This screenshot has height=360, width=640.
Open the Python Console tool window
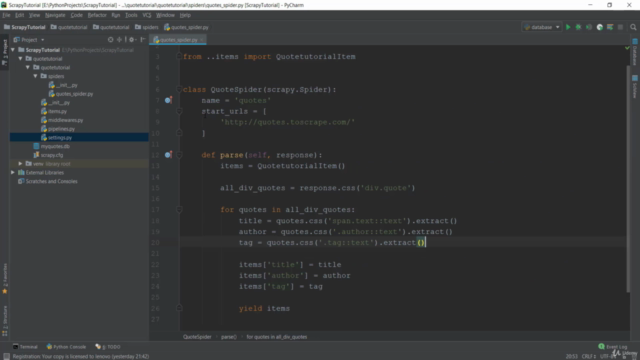(66, 347)
